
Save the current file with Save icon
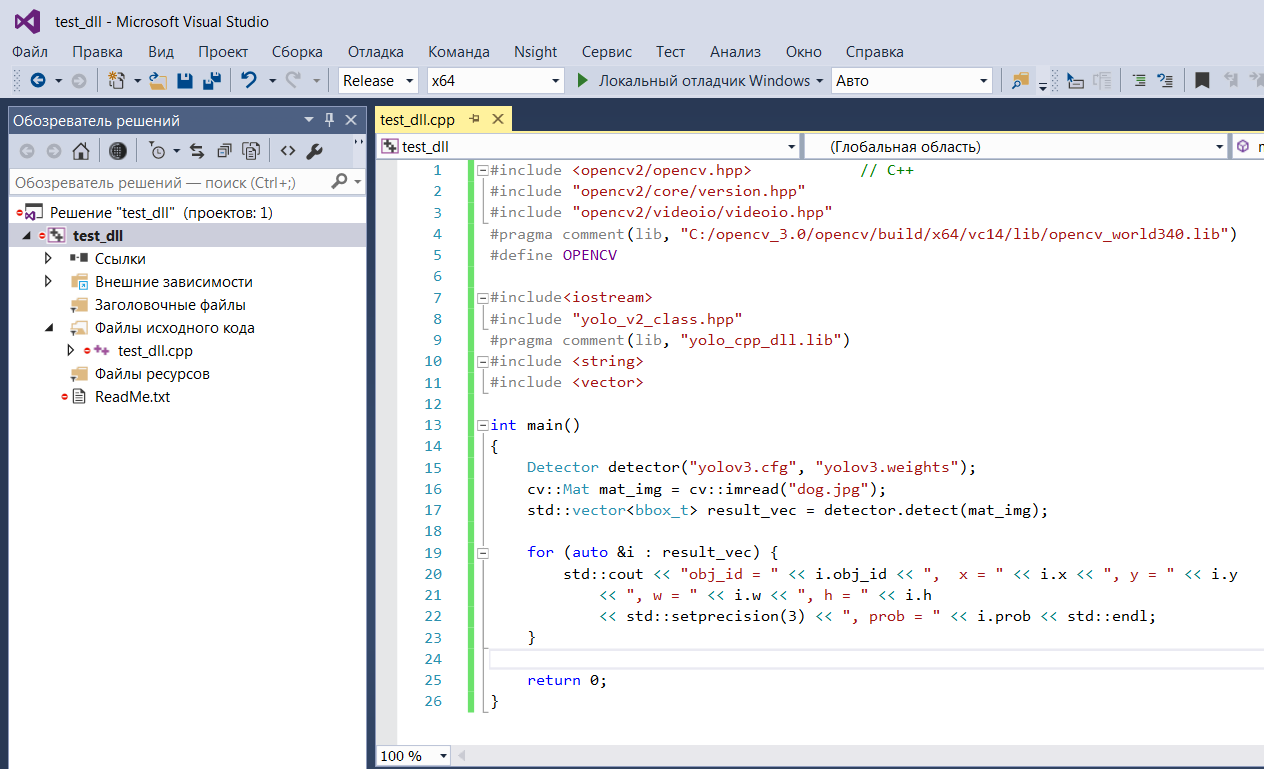185,80
